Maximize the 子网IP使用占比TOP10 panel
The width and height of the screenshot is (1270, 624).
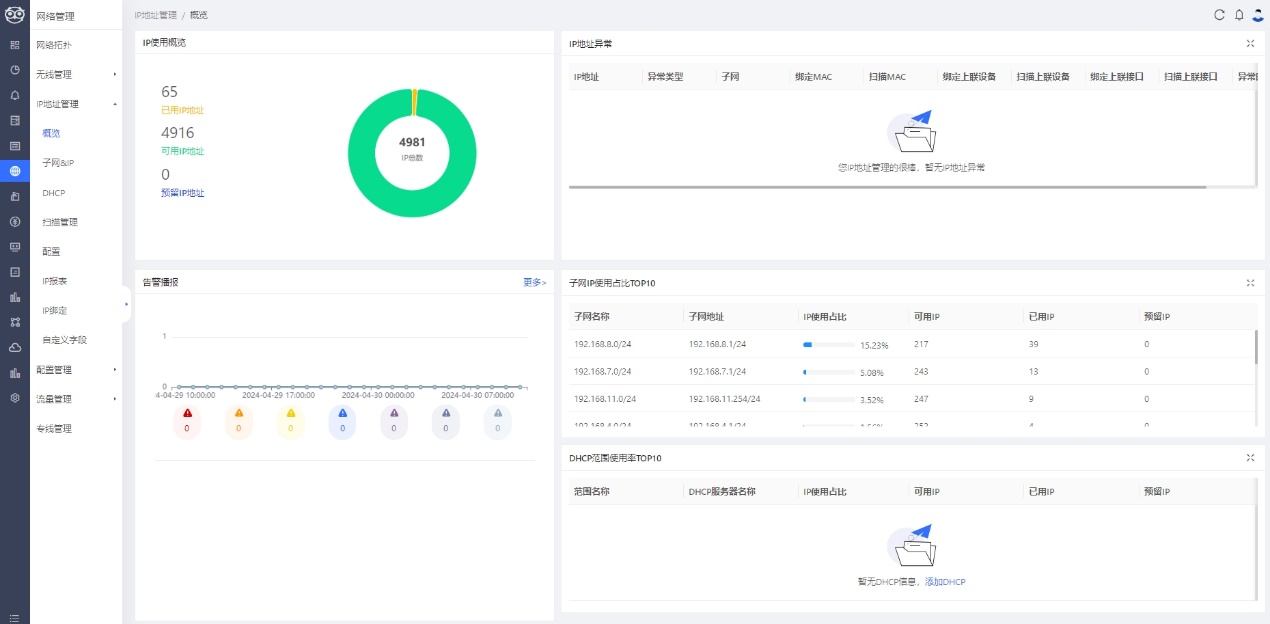point(1250,283)
